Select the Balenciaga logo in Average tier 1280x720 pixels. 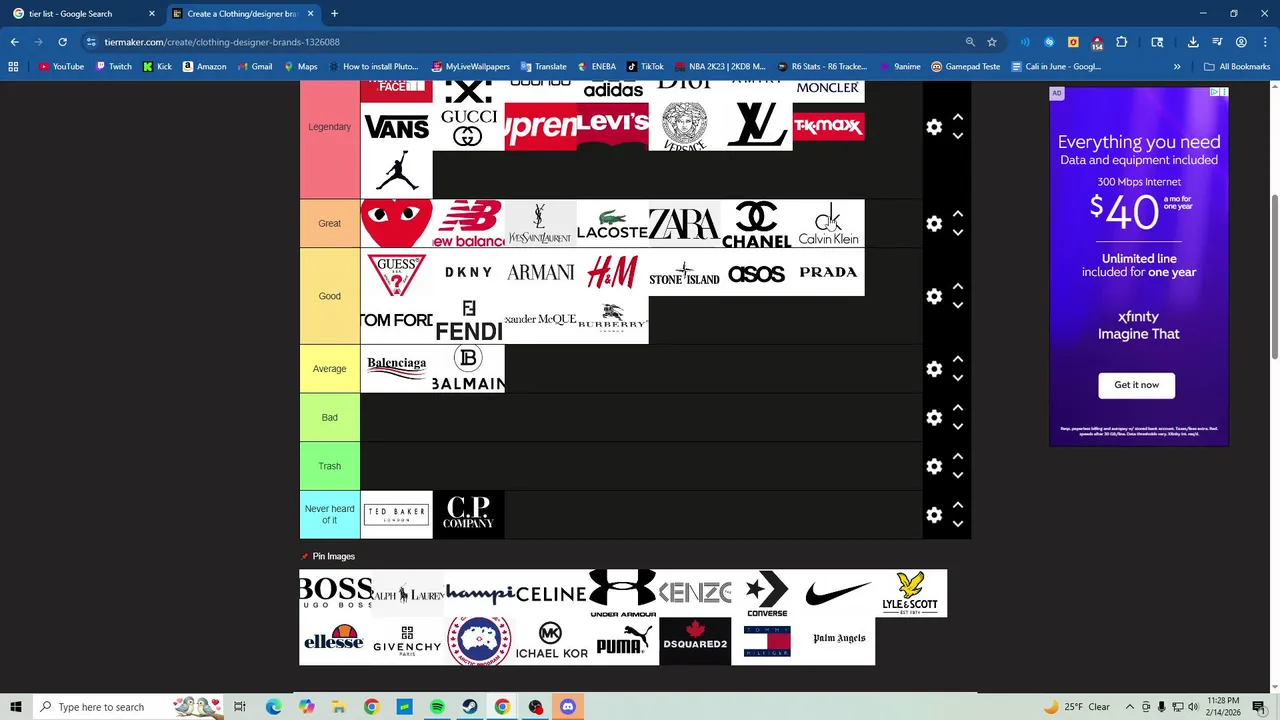click(x=397, y=369)
